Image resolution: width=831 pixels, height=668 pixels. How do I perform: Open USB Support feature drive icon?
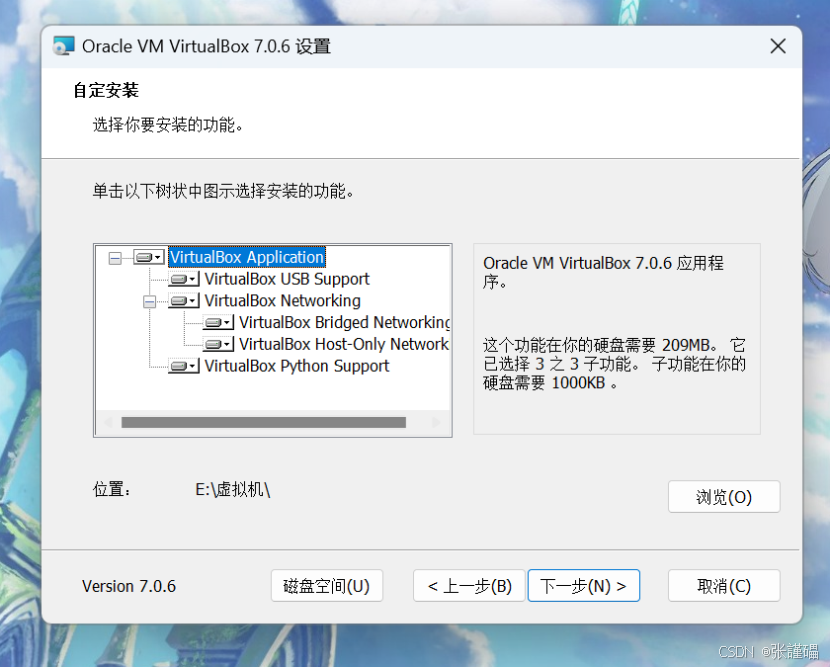tap(183, 279)
